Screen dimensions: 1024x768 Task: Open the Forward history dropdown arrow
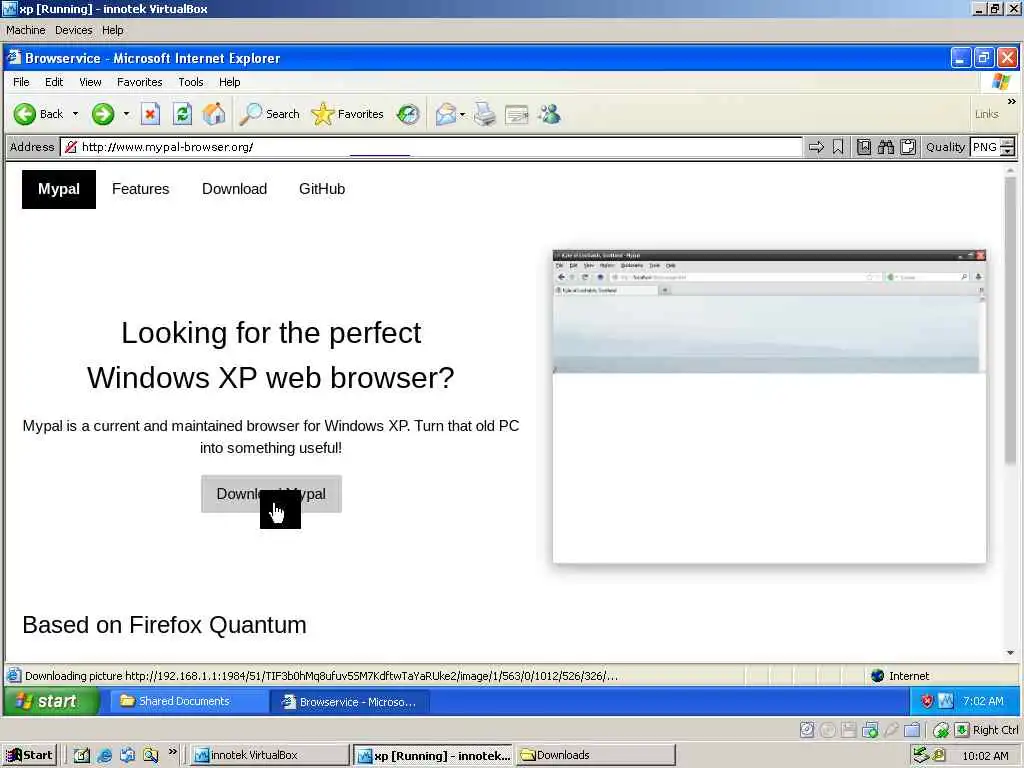[126, 114]
